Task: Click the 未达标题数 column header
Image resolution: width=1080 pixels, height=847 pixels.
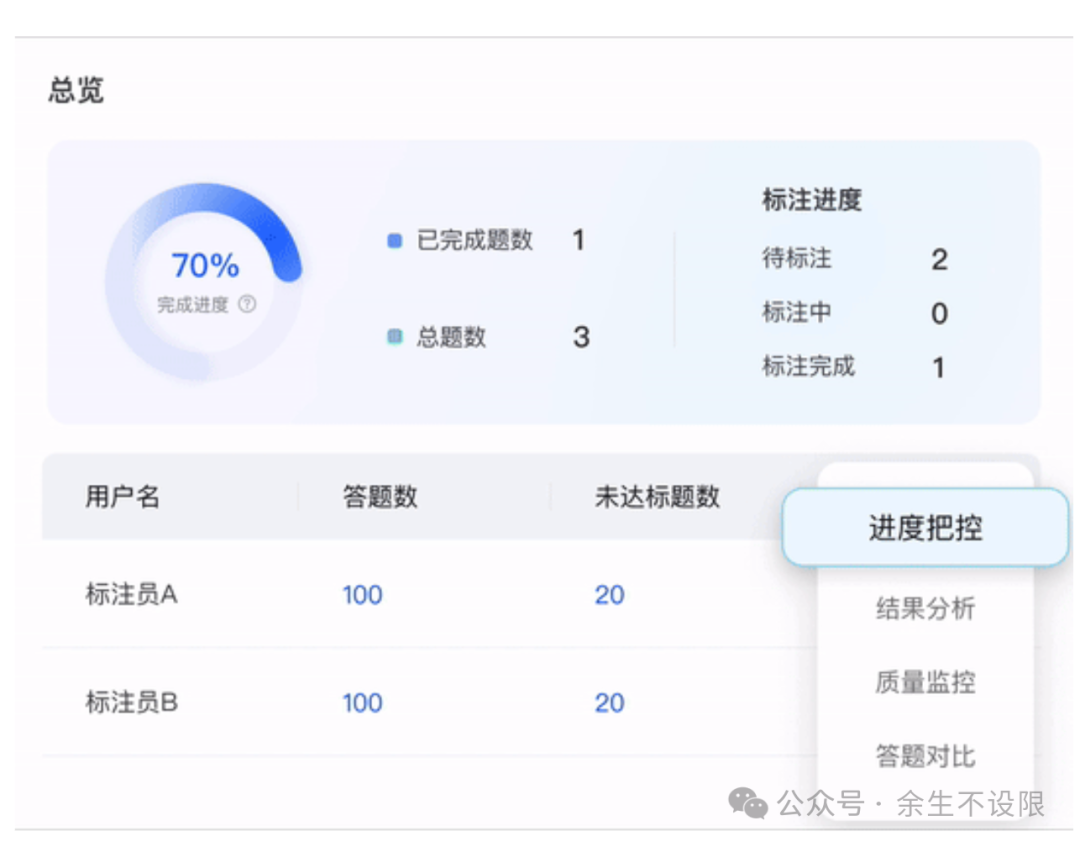Action: click(657, 497)
